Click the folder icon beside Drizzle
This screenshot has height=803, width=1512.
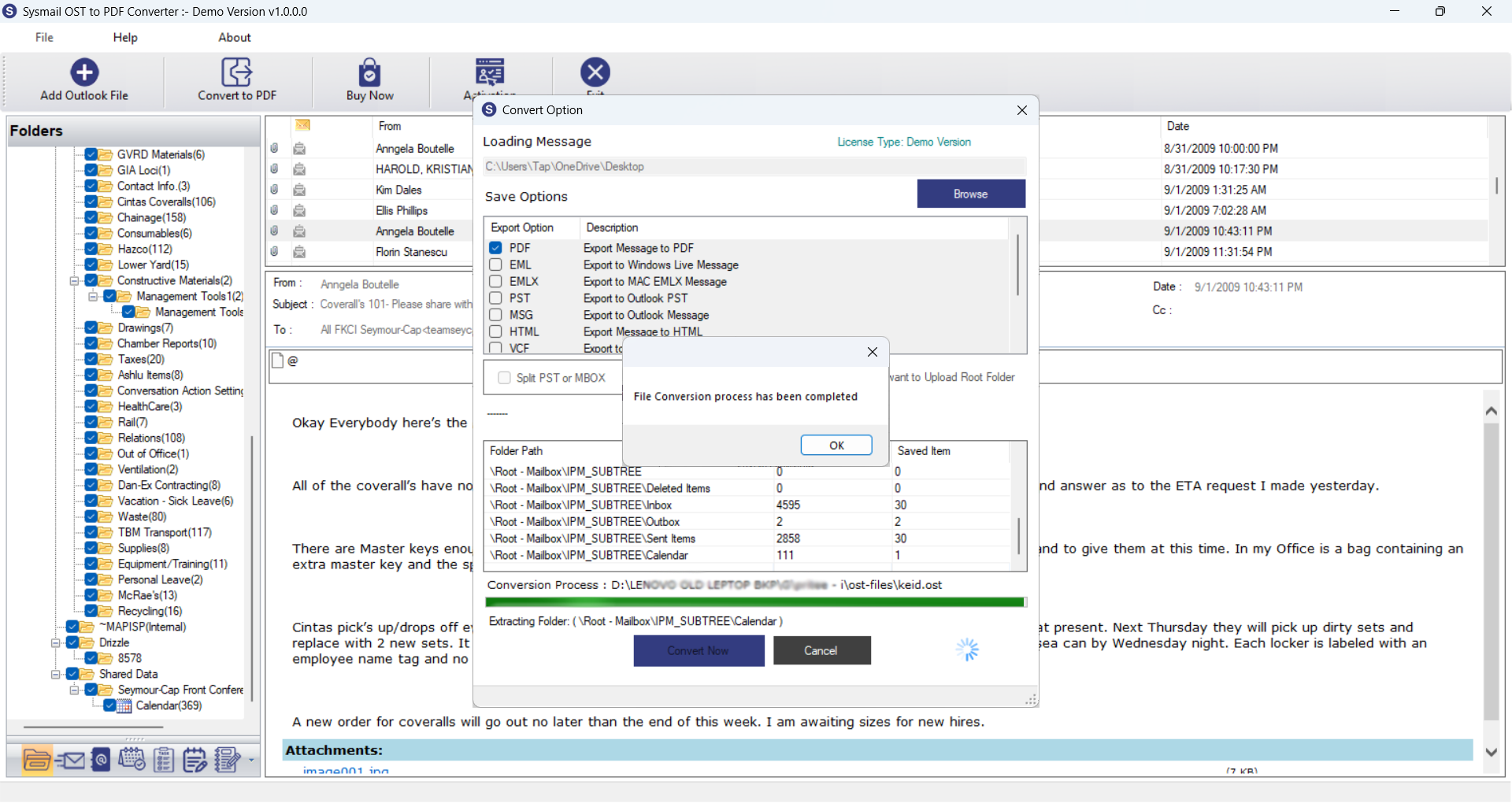click(88, 643)
